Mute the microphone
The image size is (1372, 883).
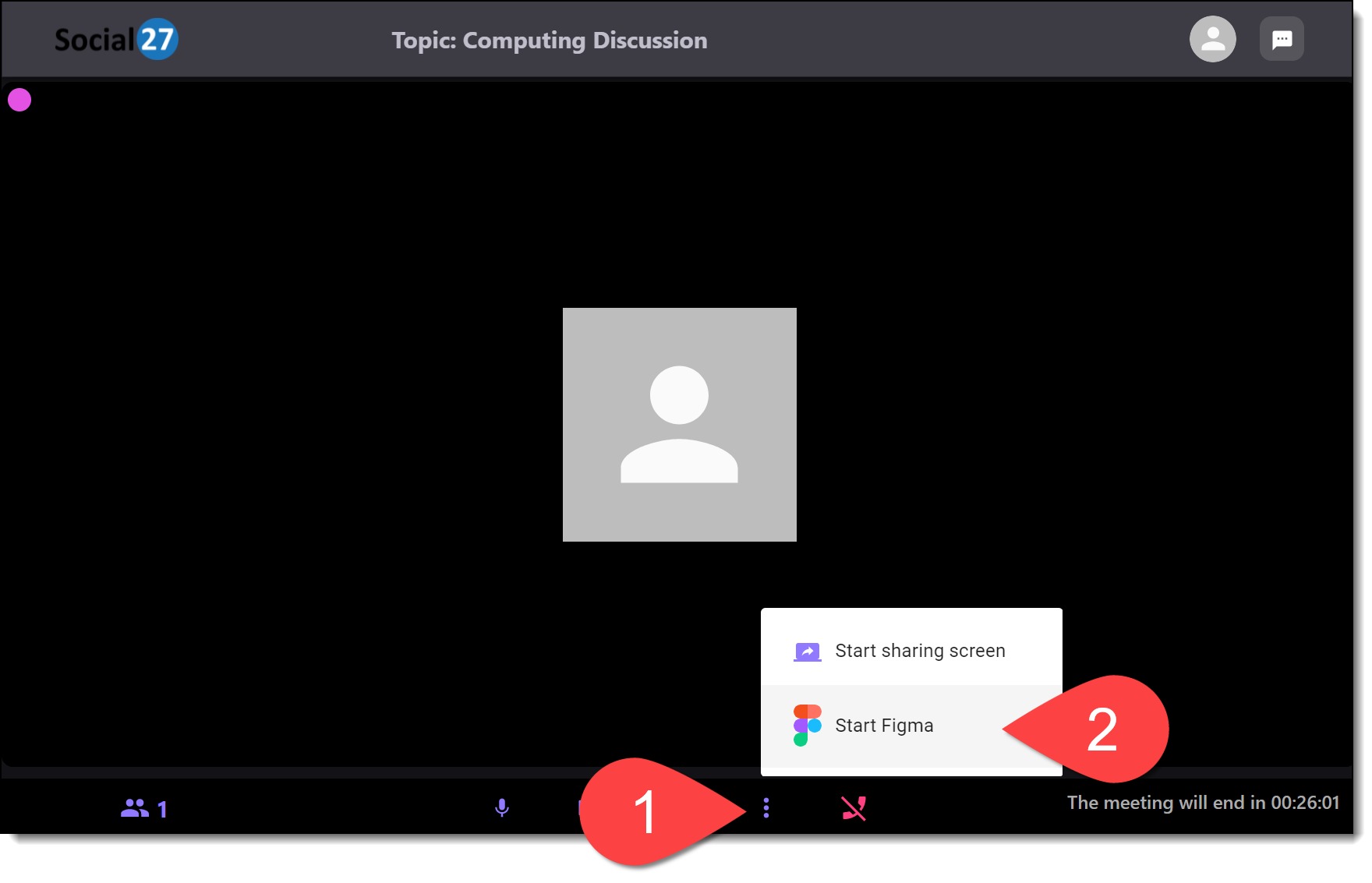[502, 808]
